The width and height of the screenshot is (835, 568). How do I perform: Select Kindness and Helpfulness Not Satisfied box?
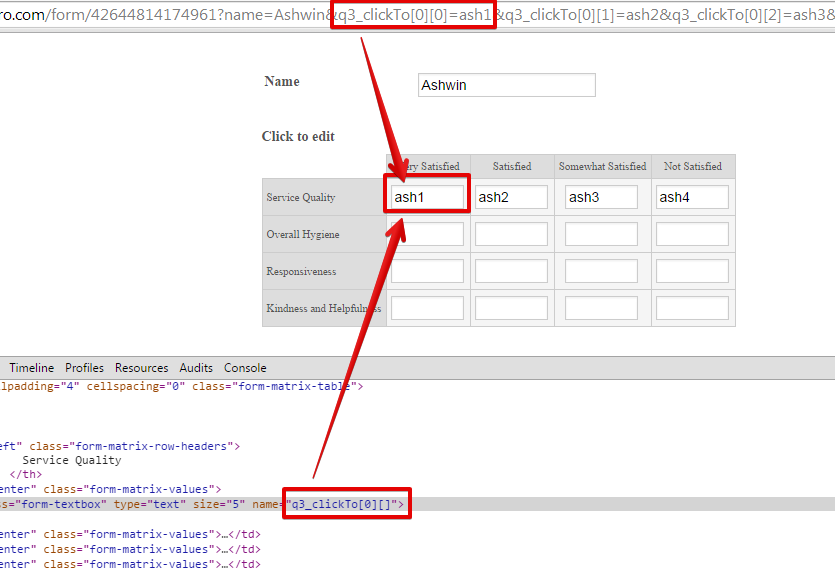click(x=691, y=308)
